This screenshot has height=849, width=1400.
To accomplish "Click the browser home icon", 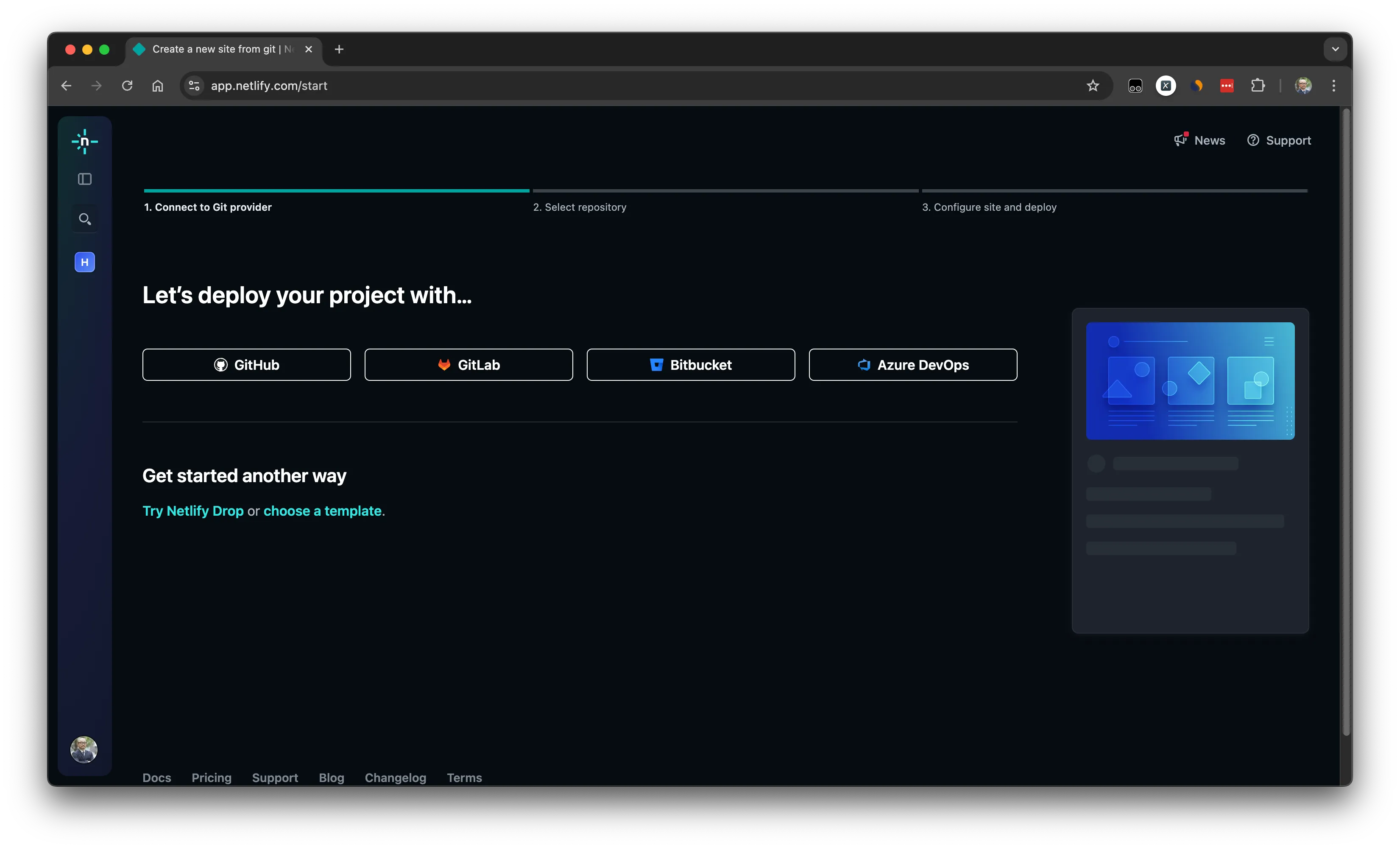I will pos(157,86).
